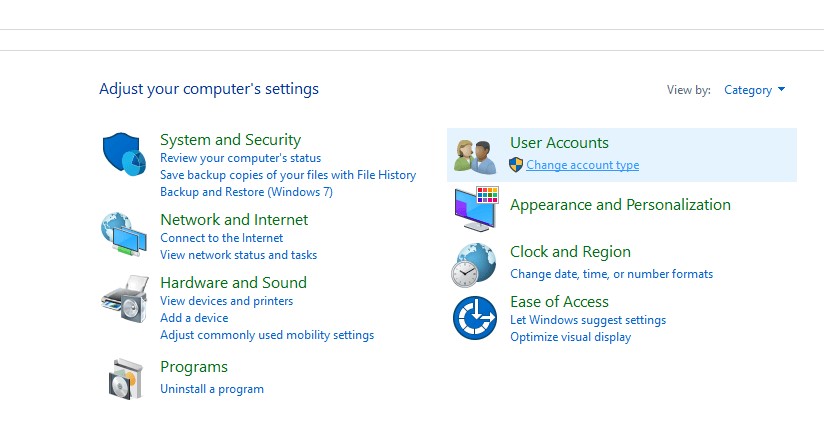Select Save backup copies with File History
Image resolution: width=824 pixels, height=446 pixels.
[288, 175]
